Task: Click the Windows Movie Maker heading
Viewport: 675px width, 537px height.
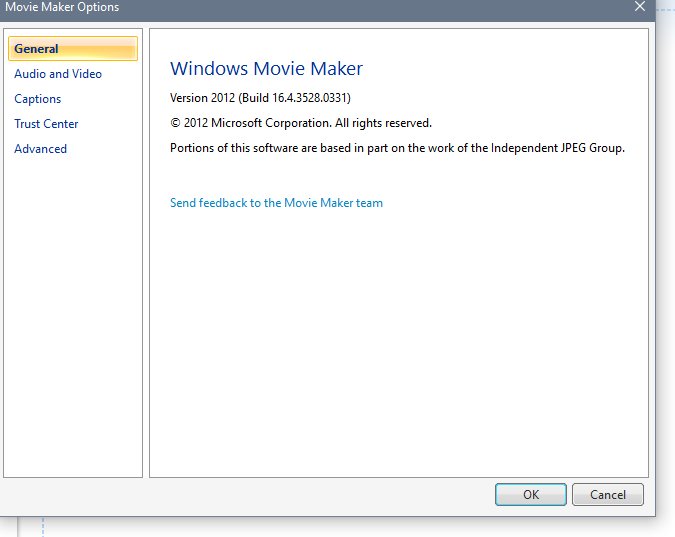Action: (266, 68)
